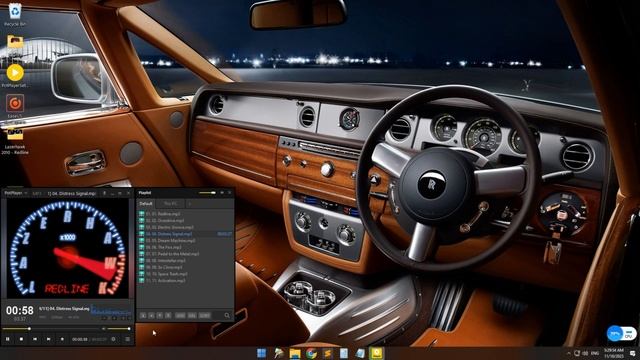This screenshot has width=640, height=360.
Task: Select 09. So Close.mp3 in the playlist
Action: click(x=186, y=267)
